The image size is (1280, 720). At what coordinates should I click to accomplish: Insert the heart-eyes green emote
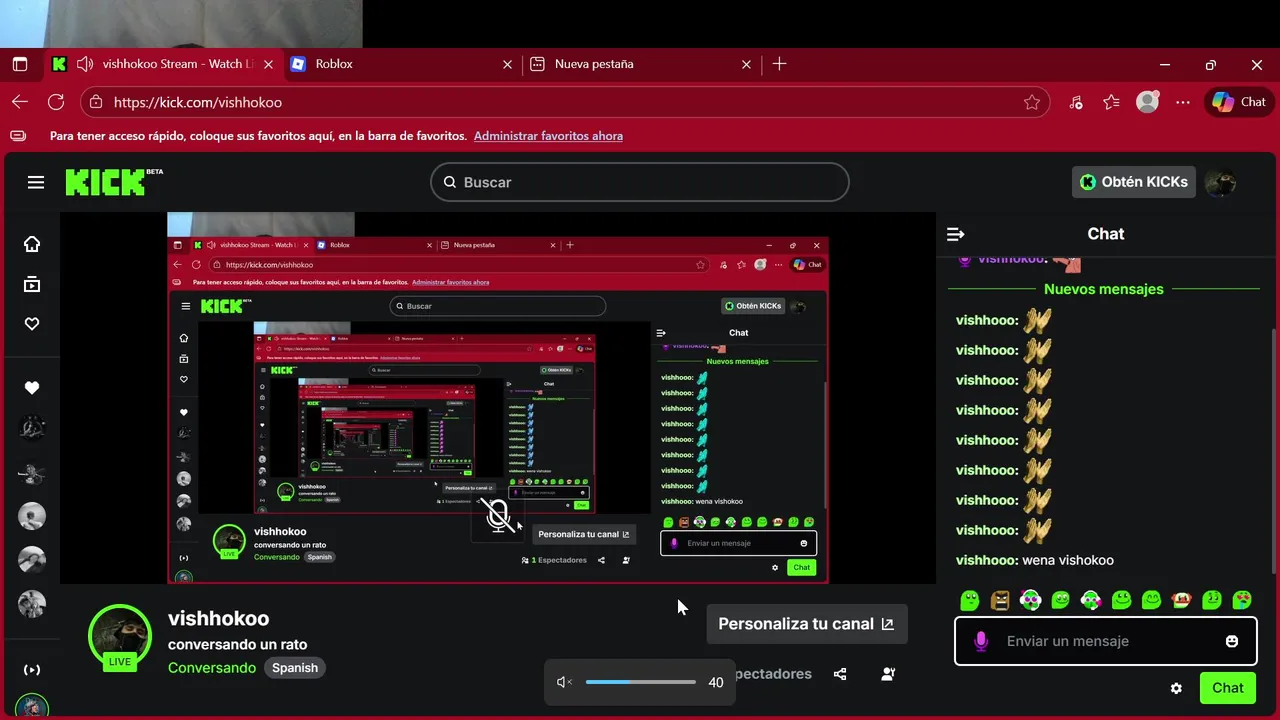(1242, 600)
